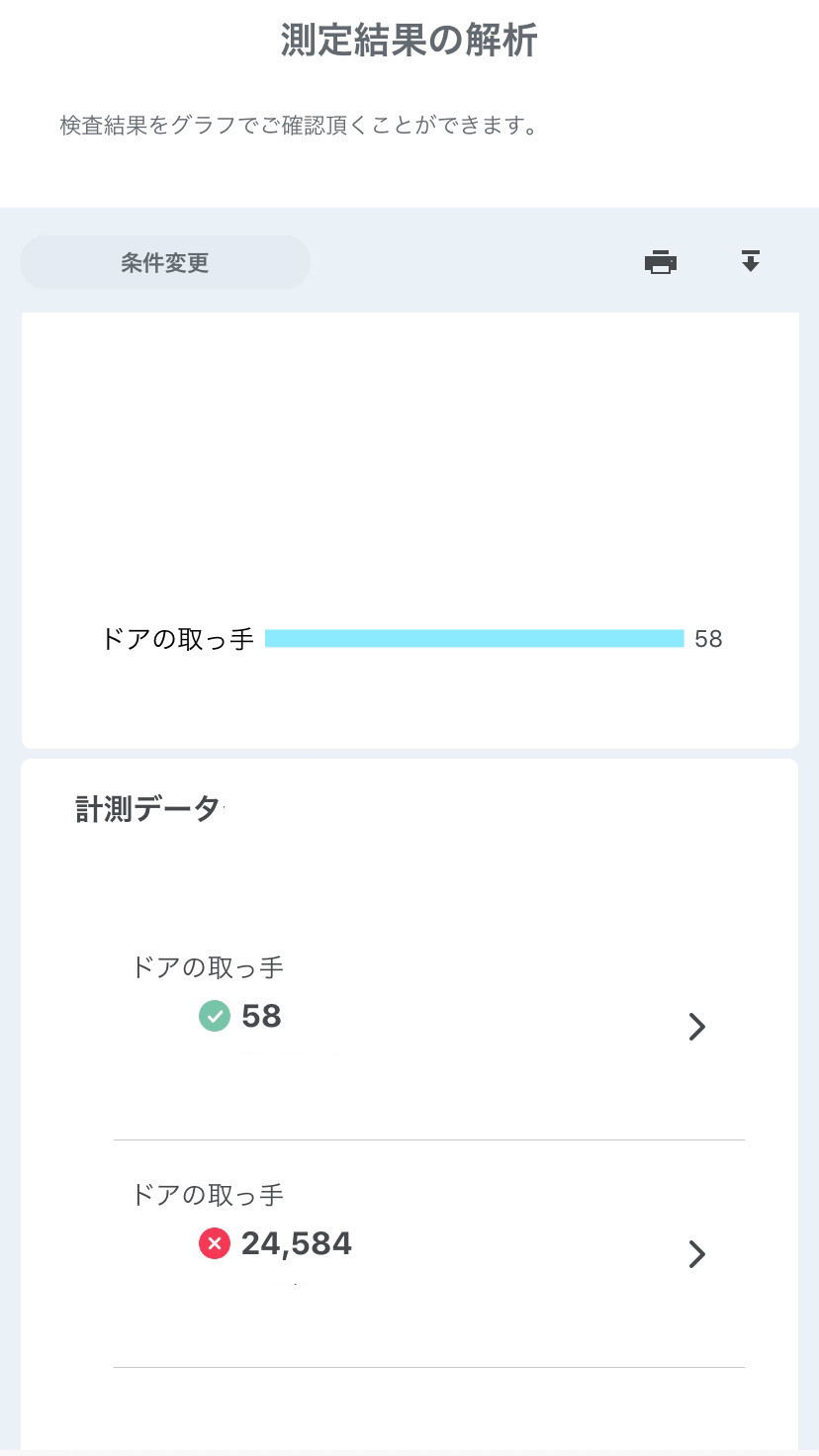Click the light blue ドアの取っ手 chart bar
This screenshot has height=1456, width=819.
pos(475,639)
